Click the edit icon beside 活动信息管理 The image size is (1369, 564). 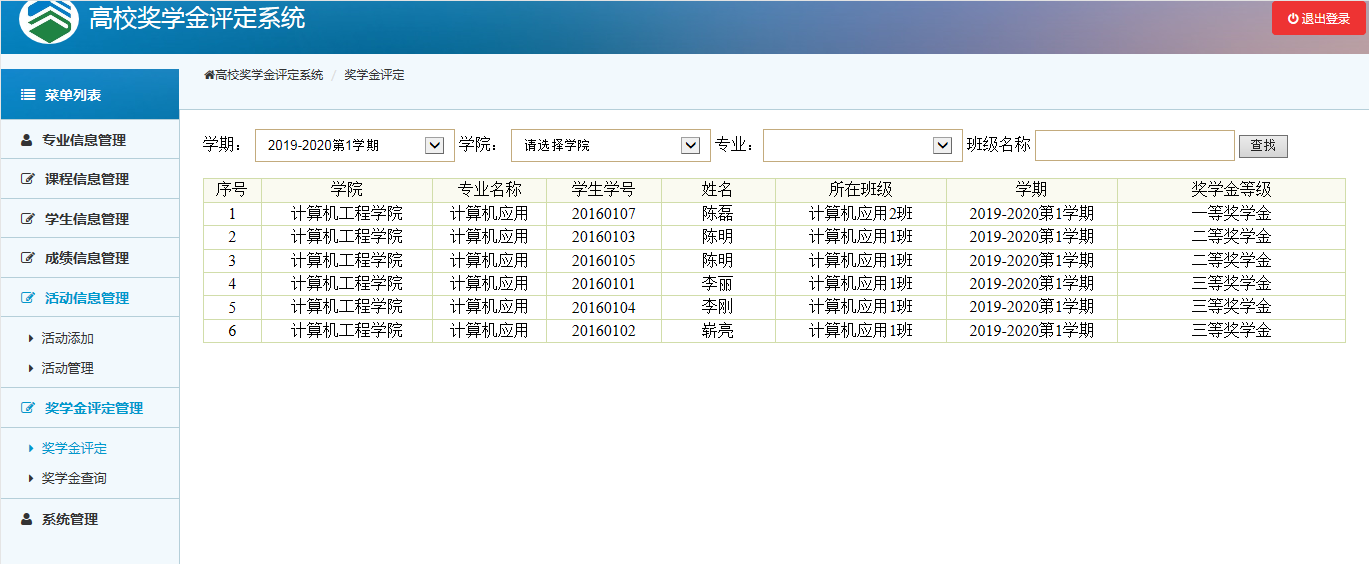point(28,298)
